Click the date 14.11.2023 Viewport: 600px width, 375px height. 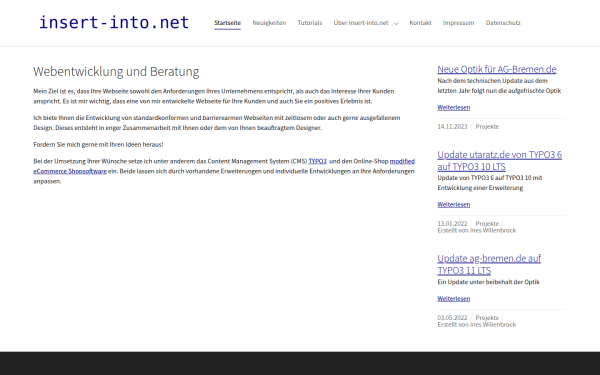[x=452, y=127]
